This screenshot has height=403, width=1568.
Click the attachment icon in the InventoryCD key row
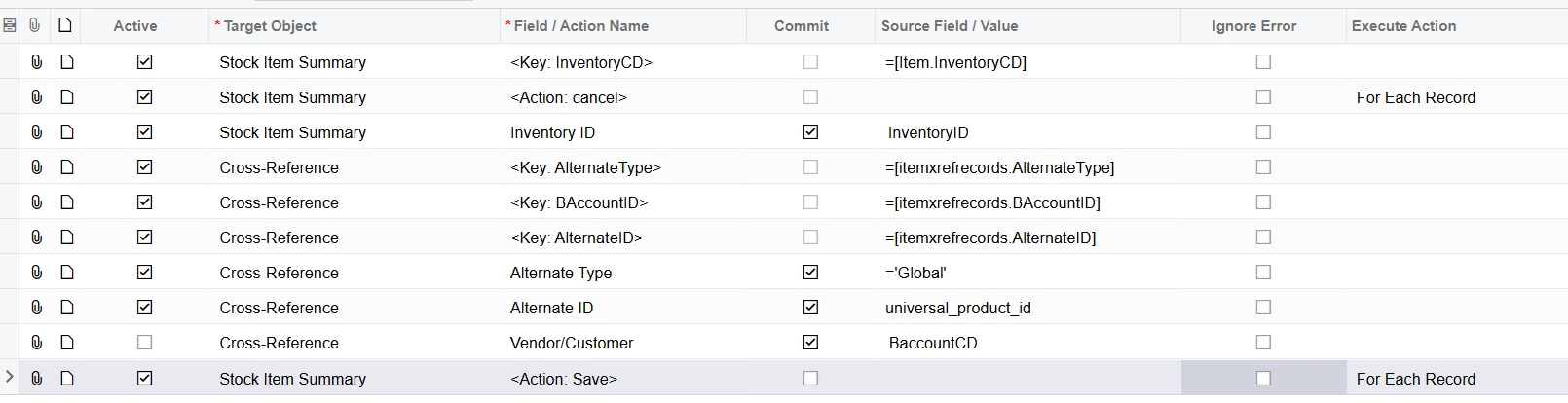click(36, 62)
